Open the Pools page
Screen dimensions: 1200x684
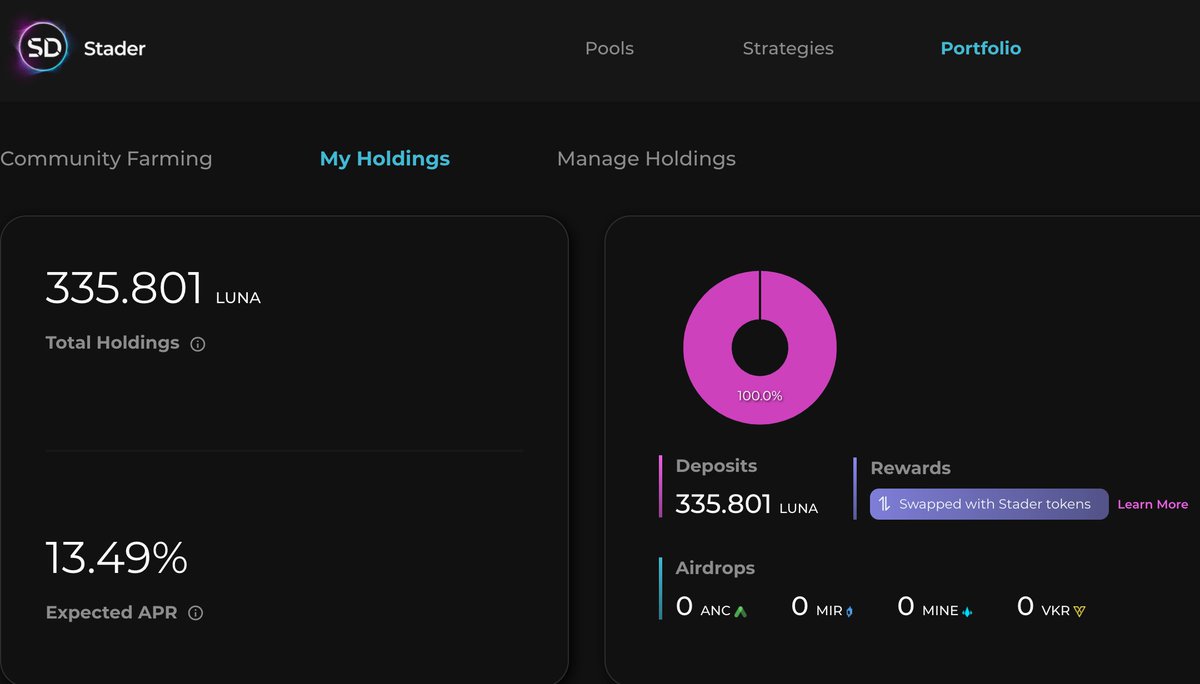pyautogui.click(x=609, y=48)
